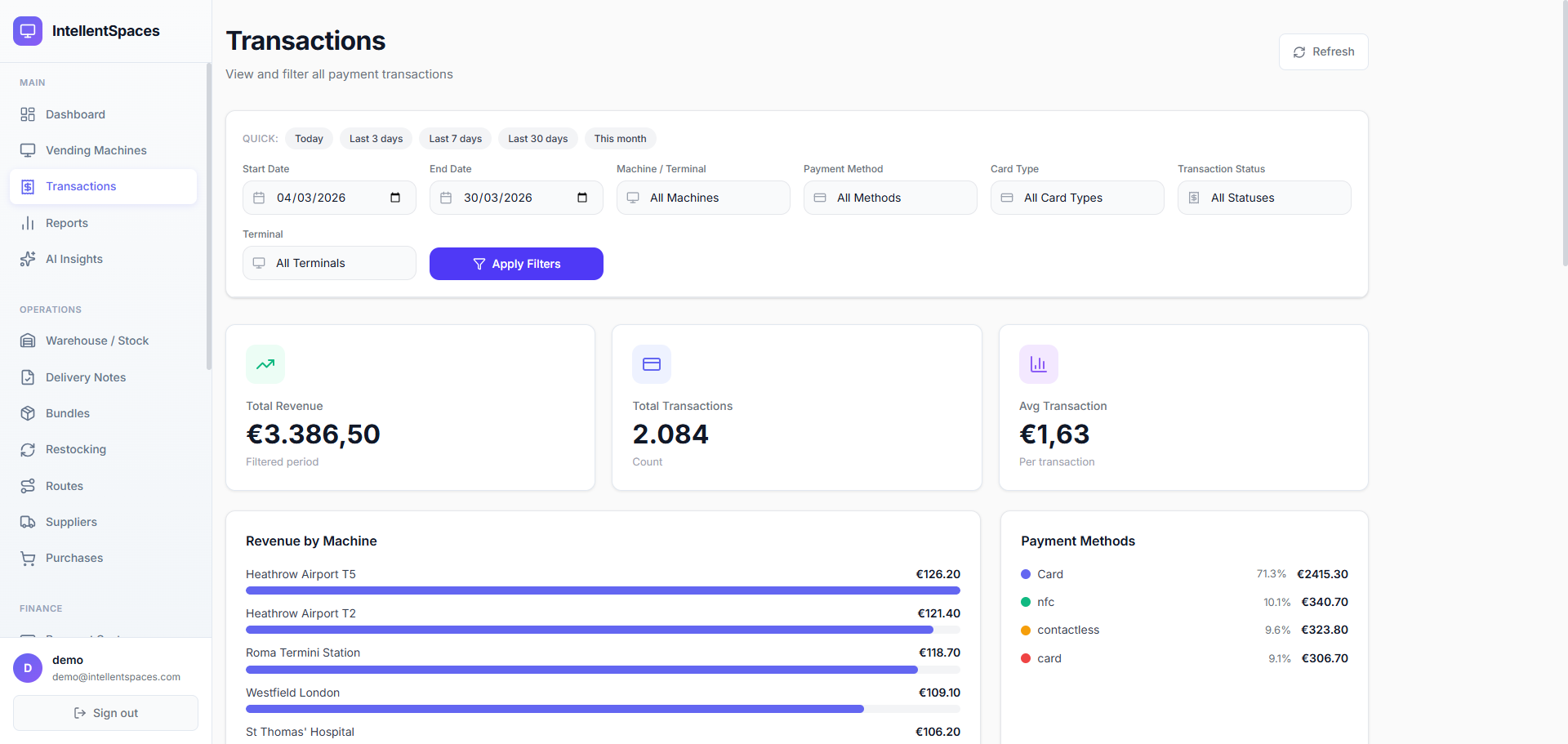Click the Heathrow Airport T2 revenue bar

click(589, 630)
